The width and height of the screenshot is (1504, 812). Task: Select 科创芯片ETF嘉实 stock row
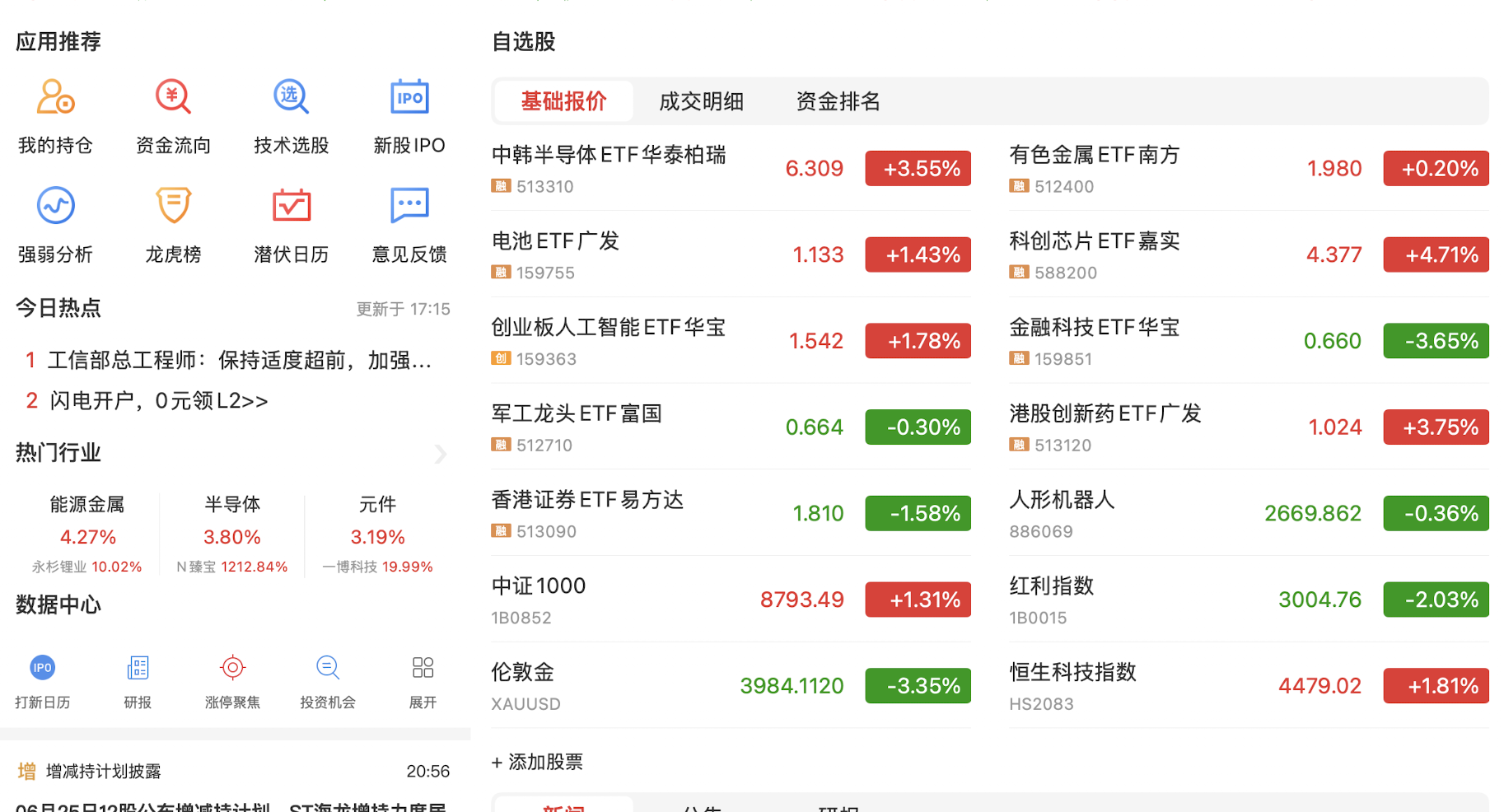coord(1249,254)
